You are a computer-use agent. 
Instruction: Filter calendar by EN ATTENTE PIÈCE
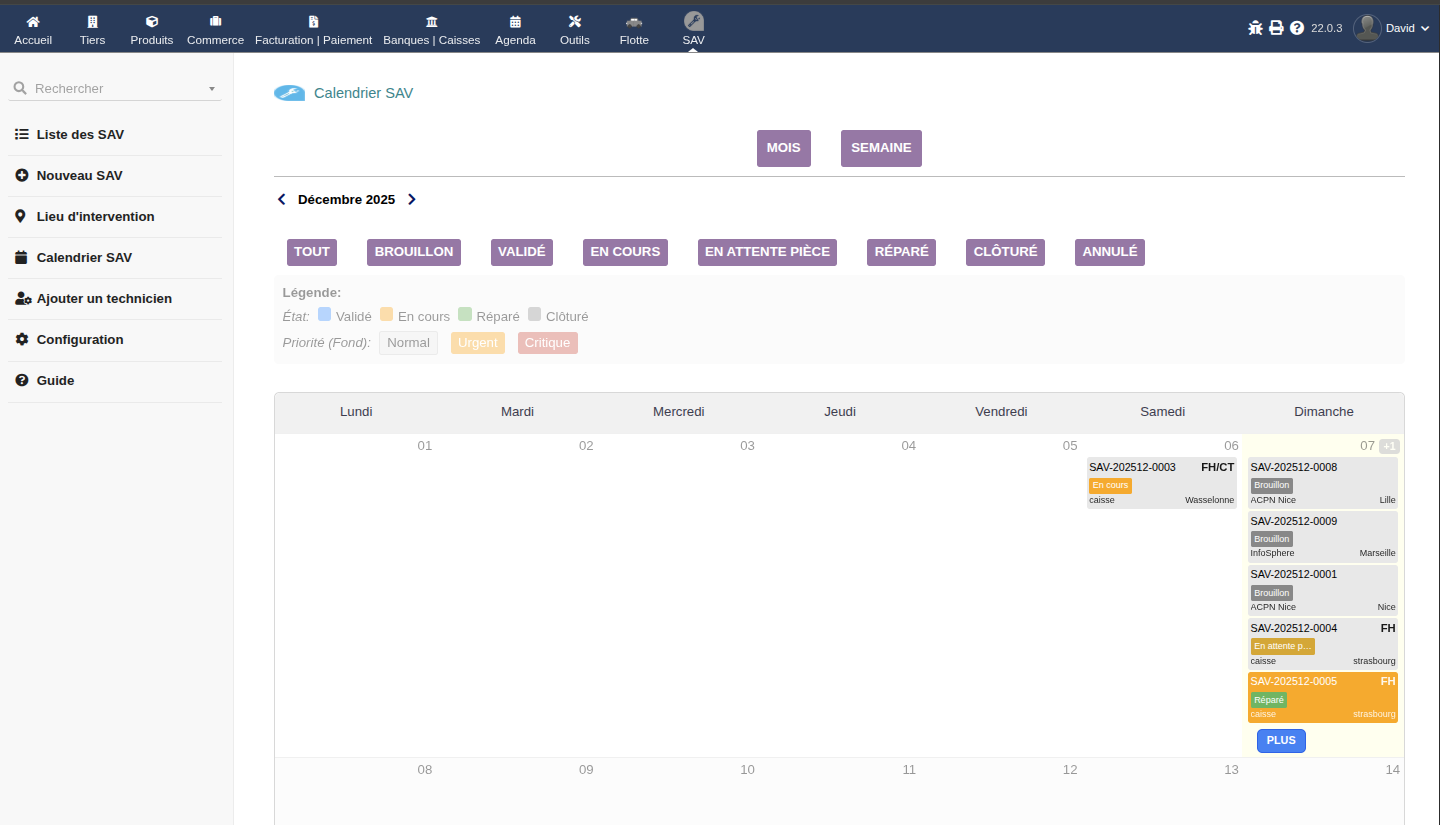click(767, 252)
